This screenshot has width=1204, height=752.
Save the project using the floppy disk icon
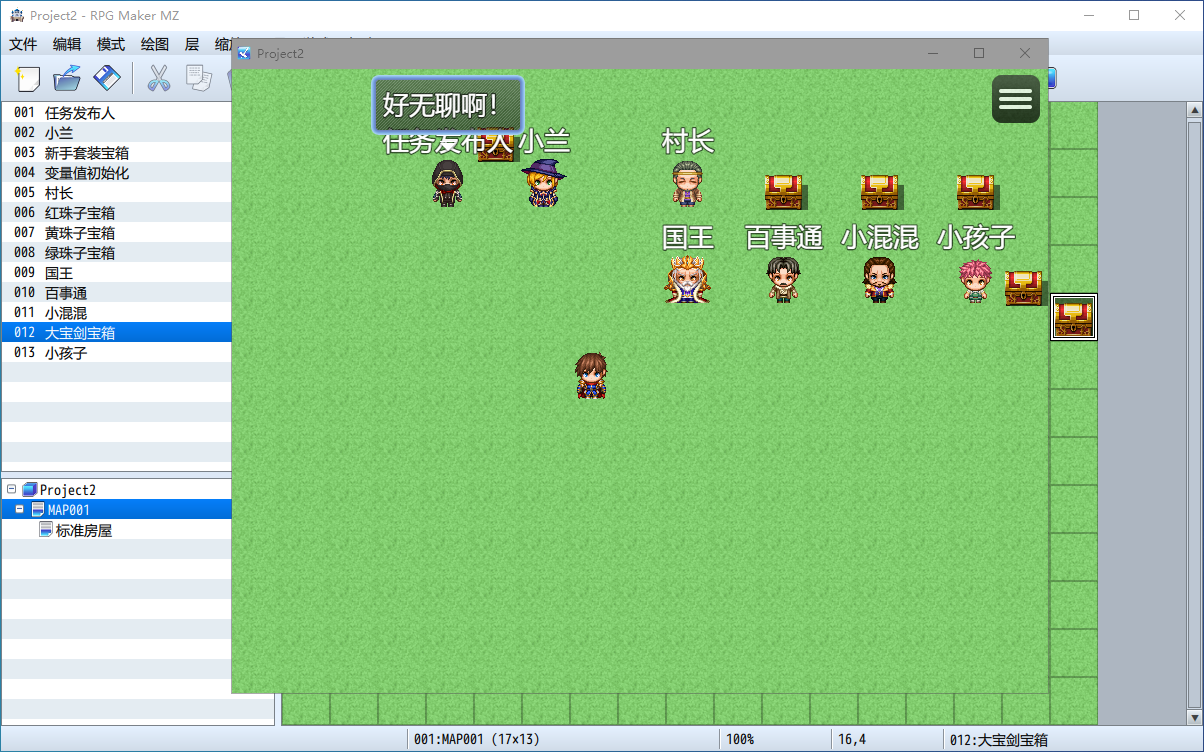click(x=107, y=78)
